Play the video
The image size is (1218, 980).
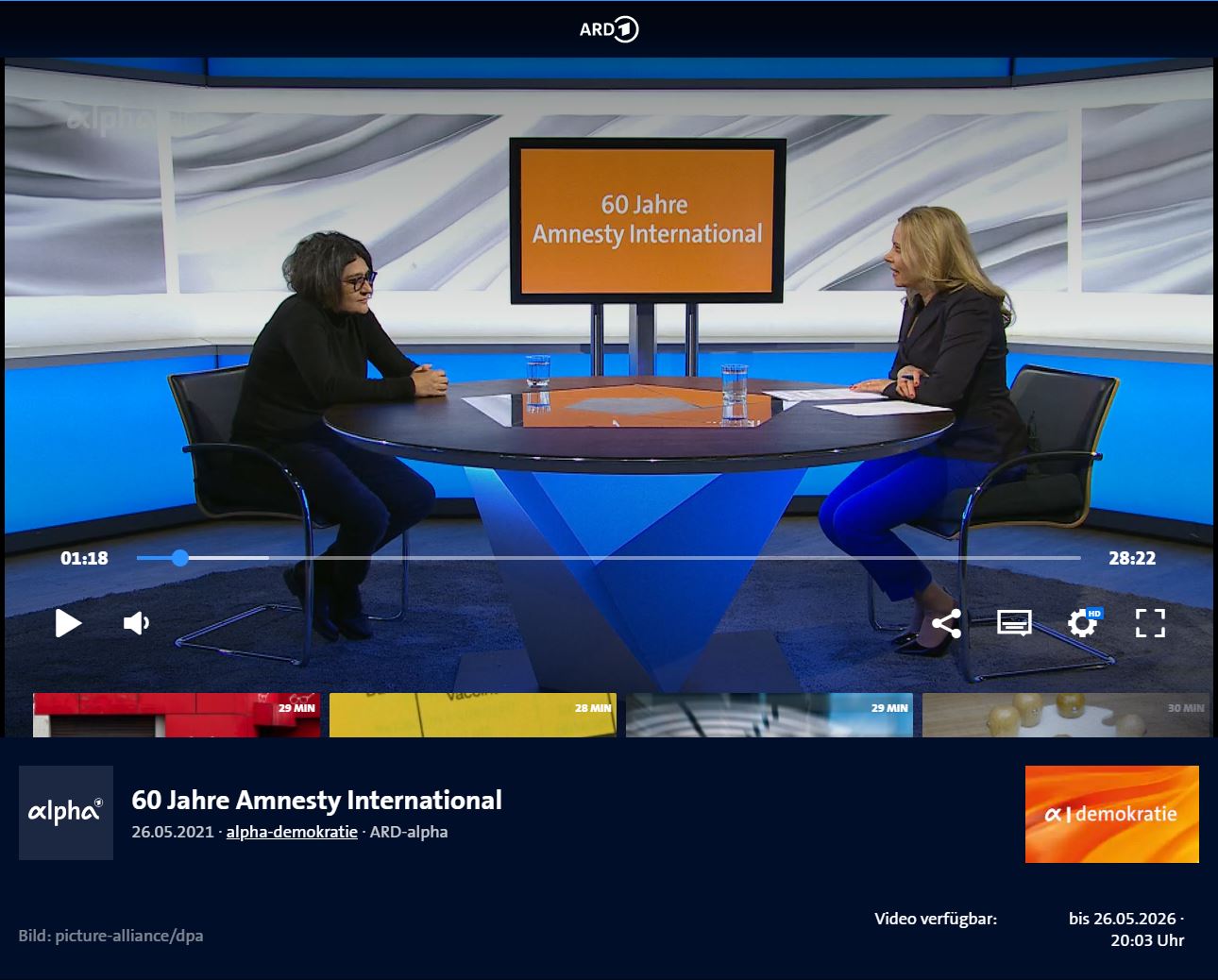tap(68, 623)
